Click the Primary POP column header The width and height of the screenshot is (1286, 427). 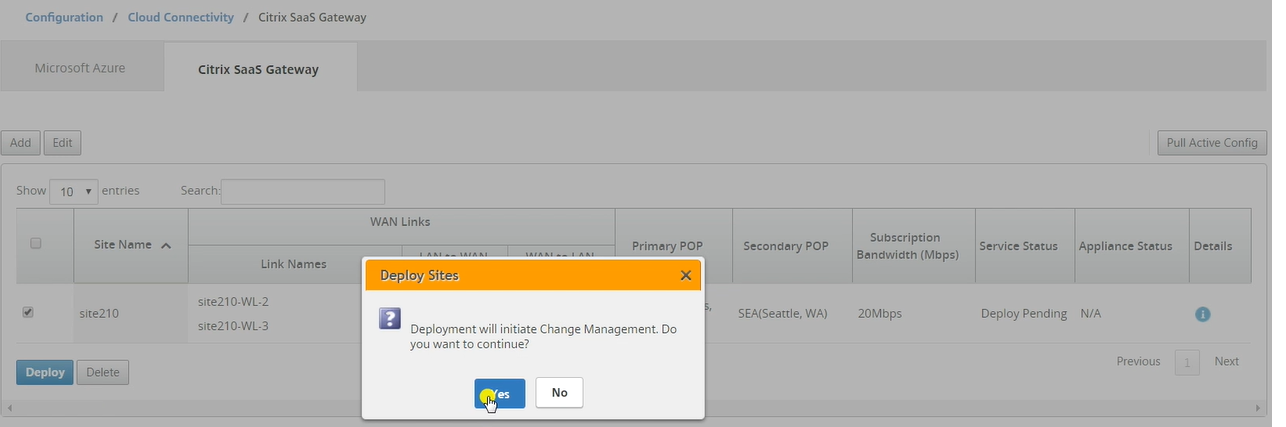674,246
